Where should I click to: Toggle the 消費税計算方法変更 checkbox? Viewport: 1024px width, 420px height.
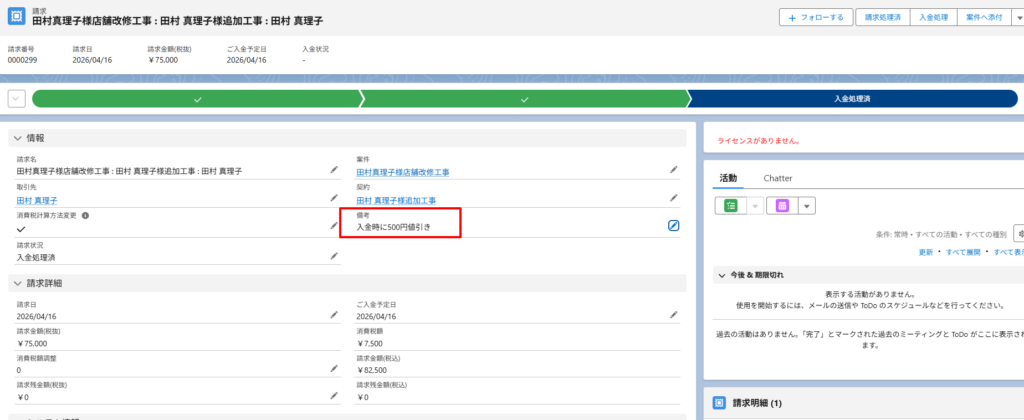click(22, 228)
